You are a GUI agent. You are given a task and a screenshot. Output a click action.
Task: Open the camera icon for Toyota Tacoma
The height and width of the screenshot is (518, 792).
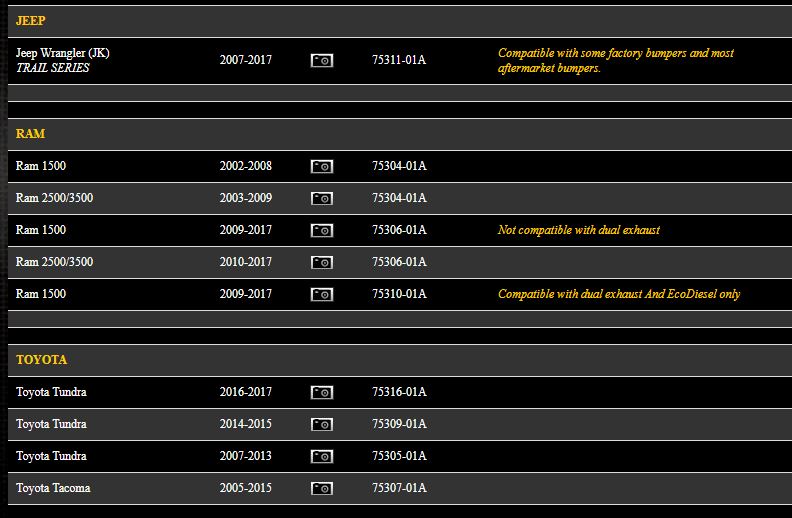click(322, 488)
